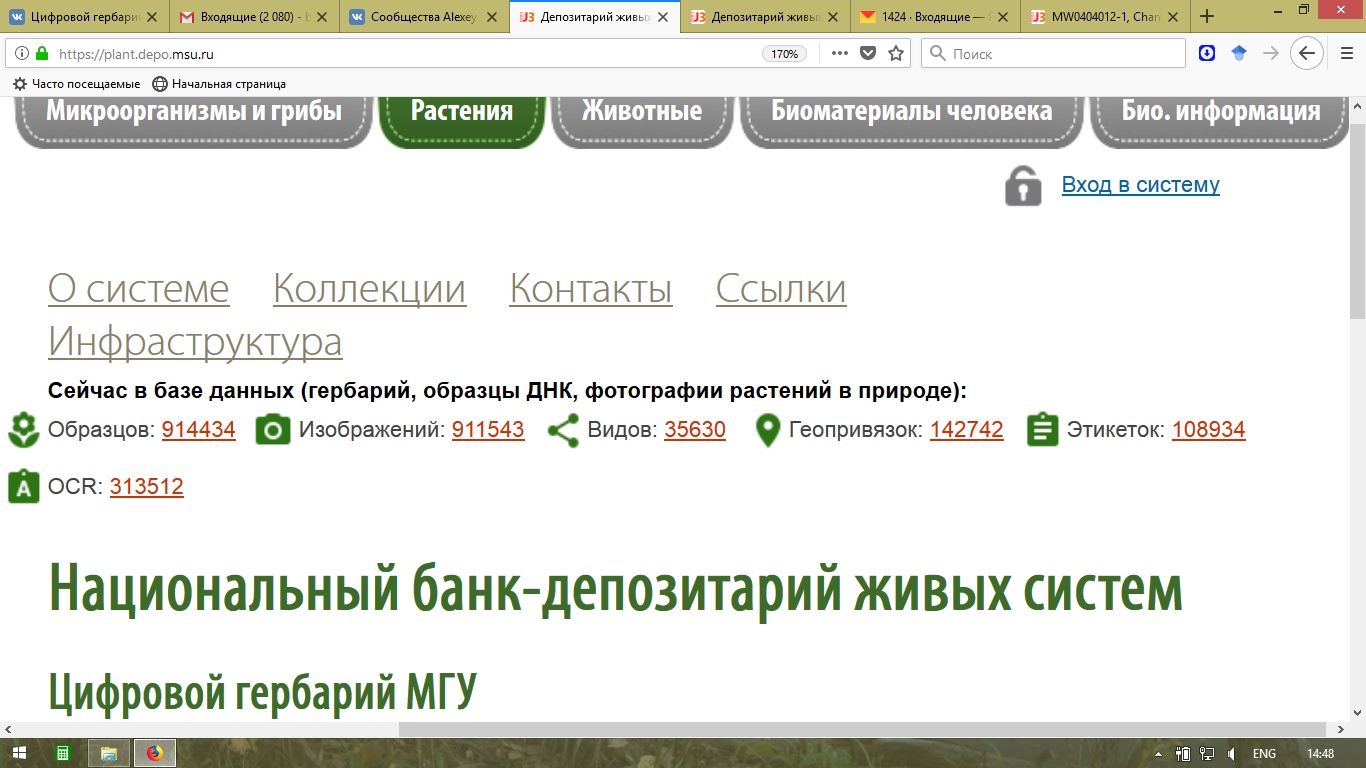Switch to Сообщества Alexey VK tab
This screenshot has height=768, width=1366.
click(x=424, y=16)
